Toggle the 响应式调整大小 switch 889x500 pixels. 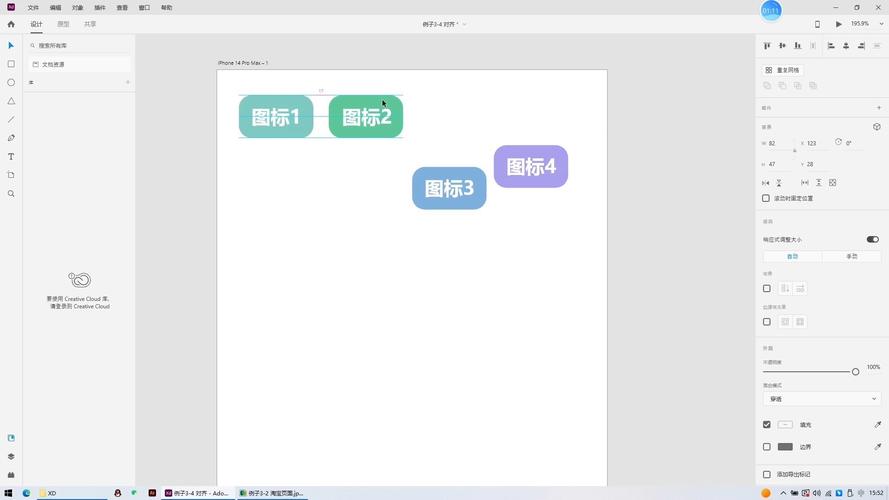(872, 240)
